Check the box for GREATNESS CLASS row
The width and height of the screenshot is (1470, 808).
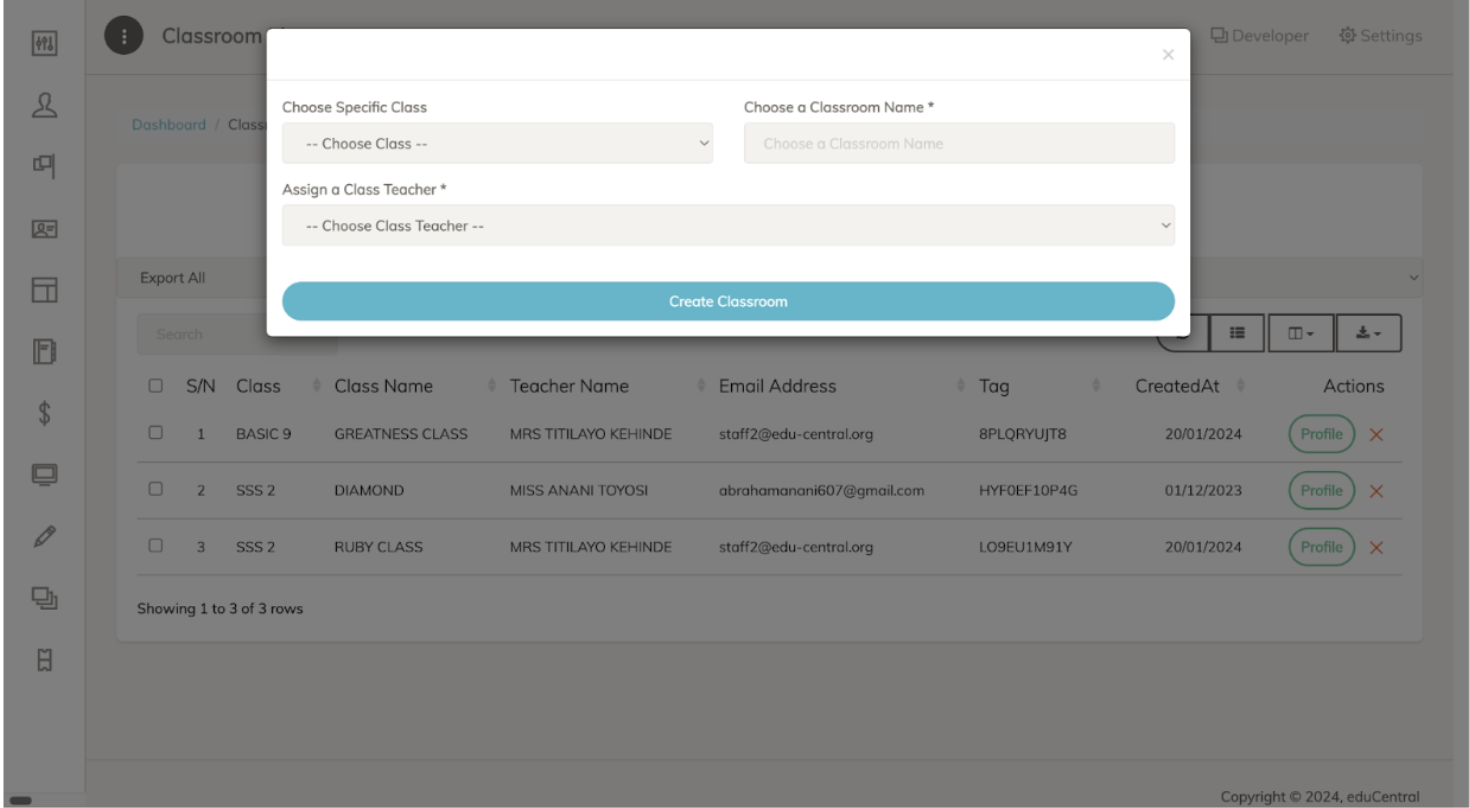click(x=155, y=434)
